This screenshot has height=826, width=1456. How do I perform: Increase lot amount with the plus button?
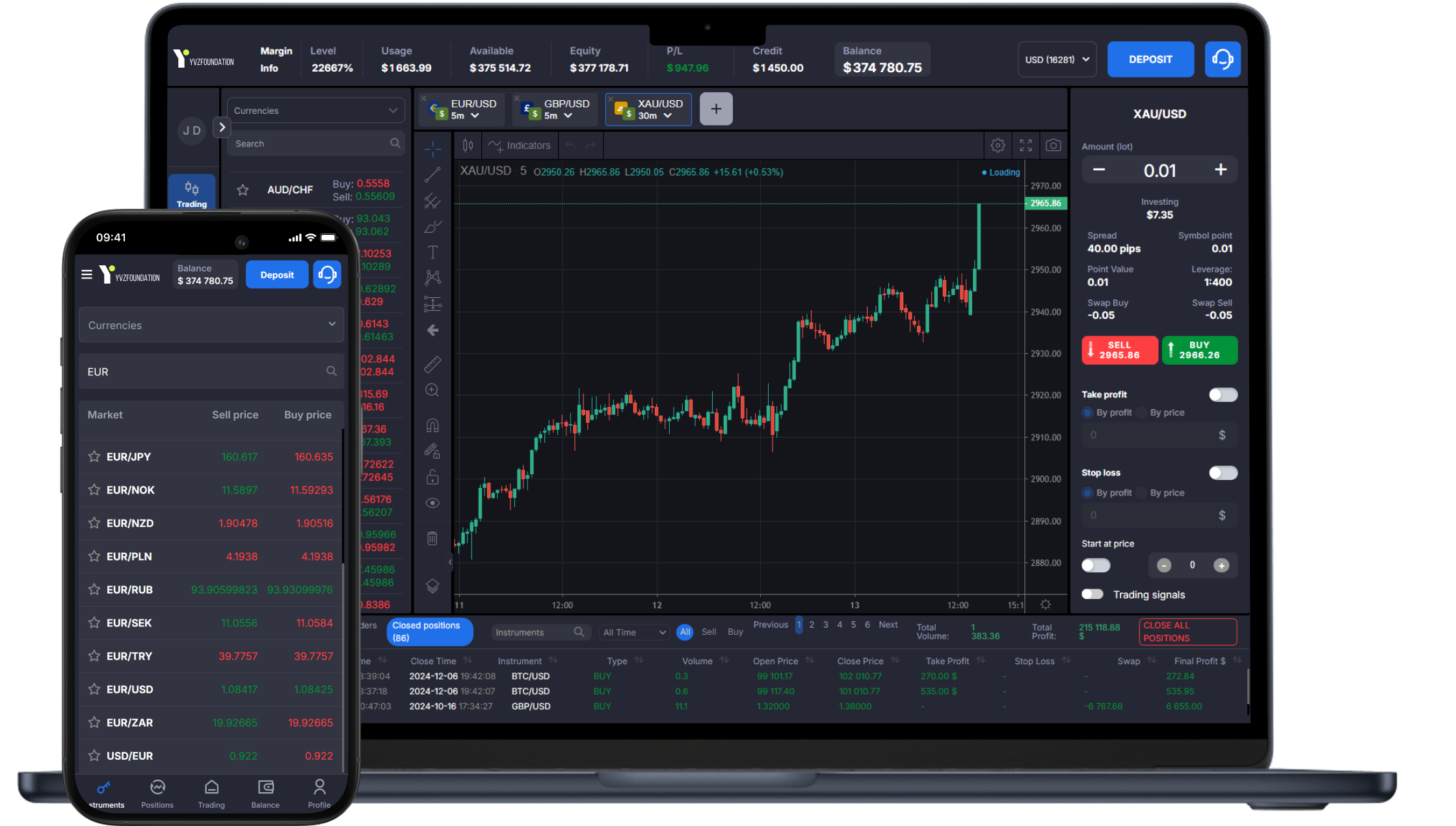pos(1221,170)
